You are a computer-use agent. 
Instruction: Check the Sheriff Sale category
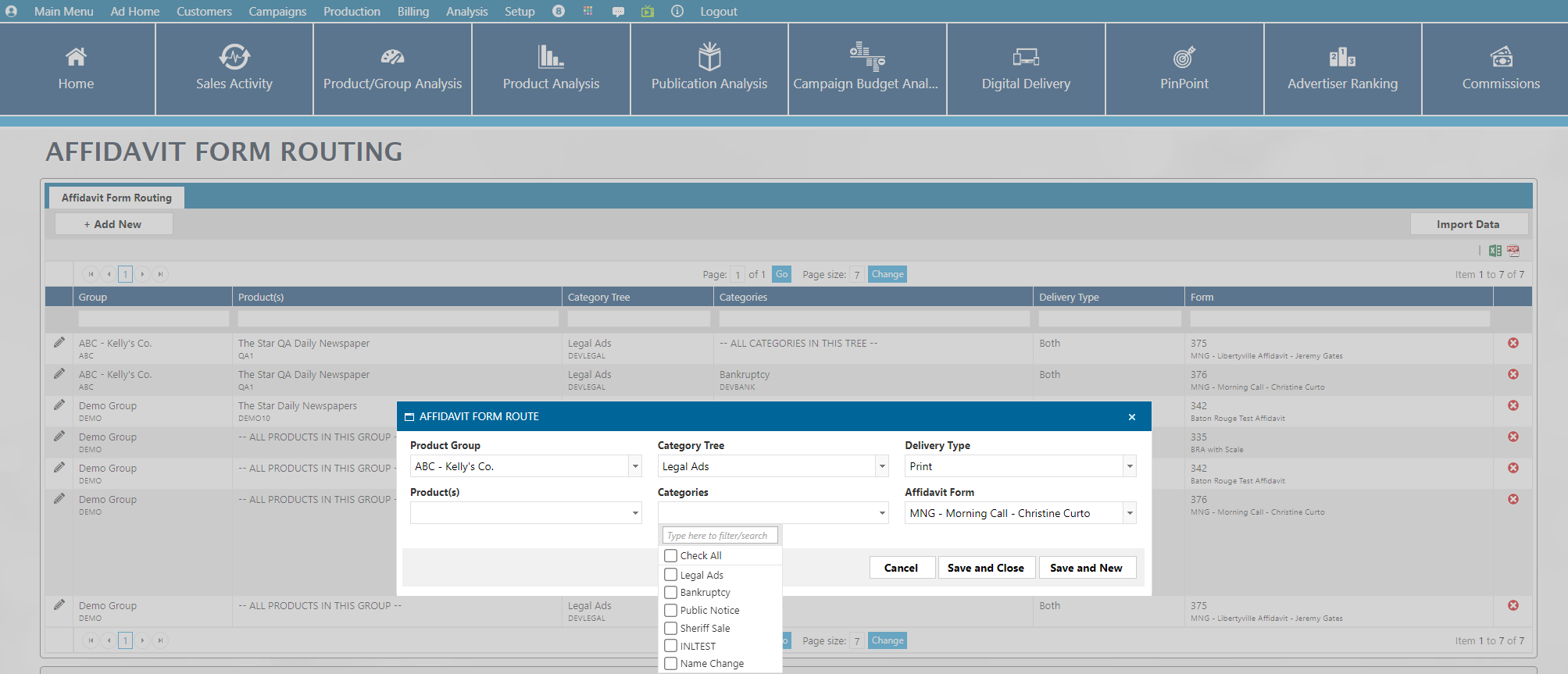pyautogui.click(x=670, y=629)
